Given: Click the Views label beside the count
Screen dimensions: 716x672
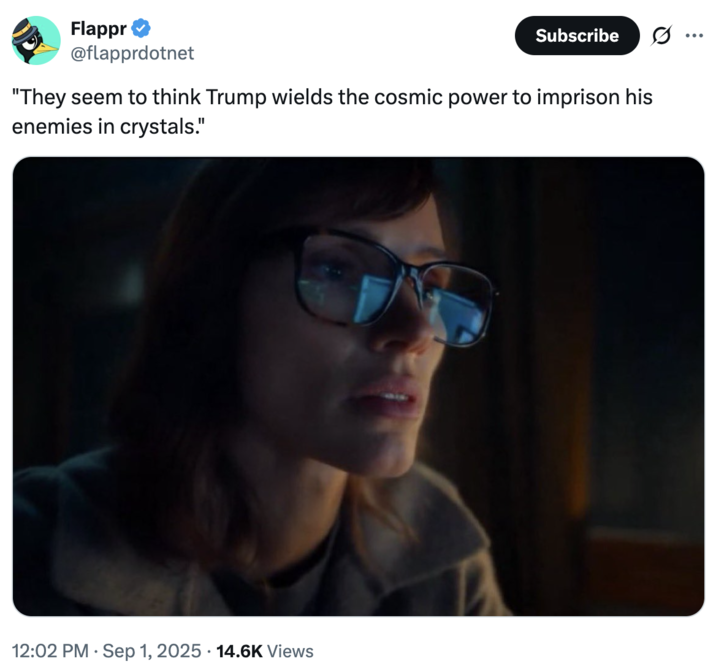Looking at the screenshot, I should click(291, 650).
